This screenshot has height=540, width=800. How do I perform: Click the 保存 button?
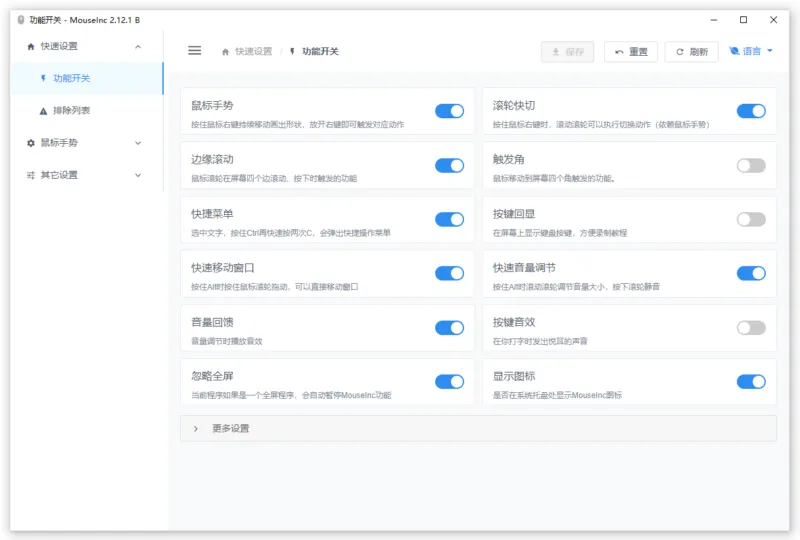[567, 52]
